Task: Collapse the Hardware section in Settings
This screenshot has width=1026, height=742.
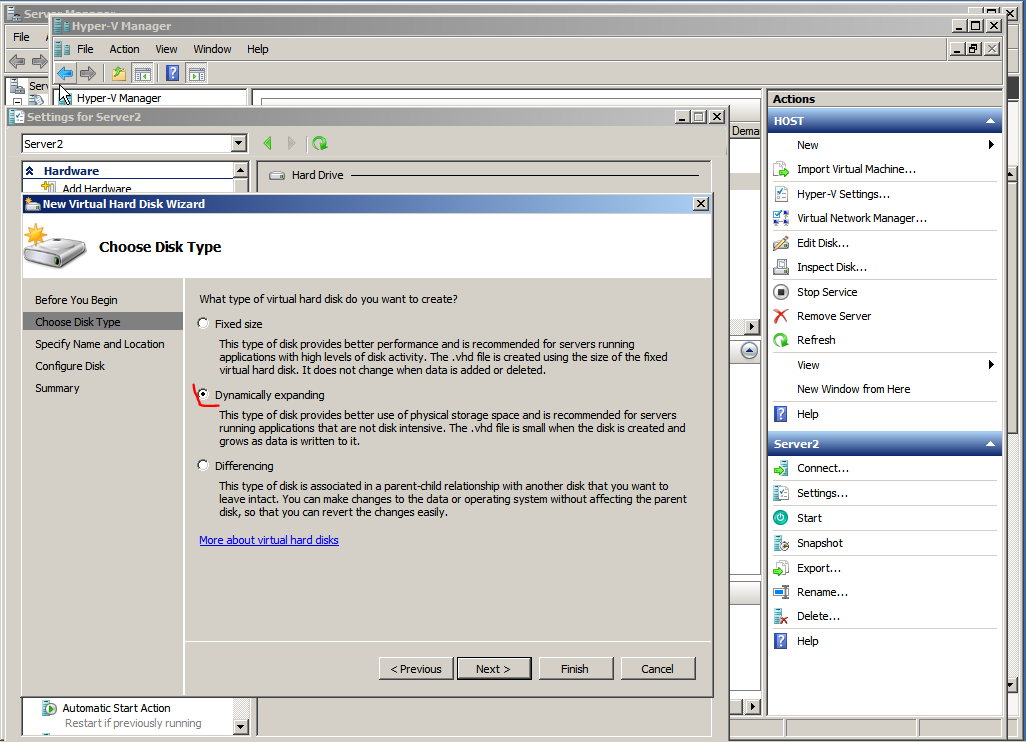Action: (30, 171)
